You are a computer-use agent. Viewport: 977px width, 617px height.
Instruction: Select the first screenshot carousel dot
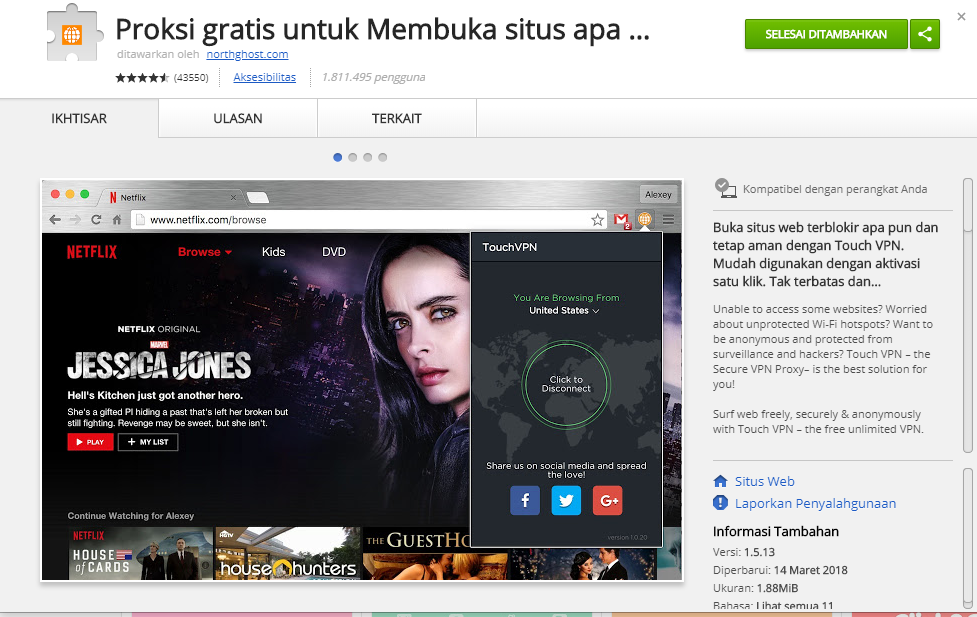(x=338, y=157)
